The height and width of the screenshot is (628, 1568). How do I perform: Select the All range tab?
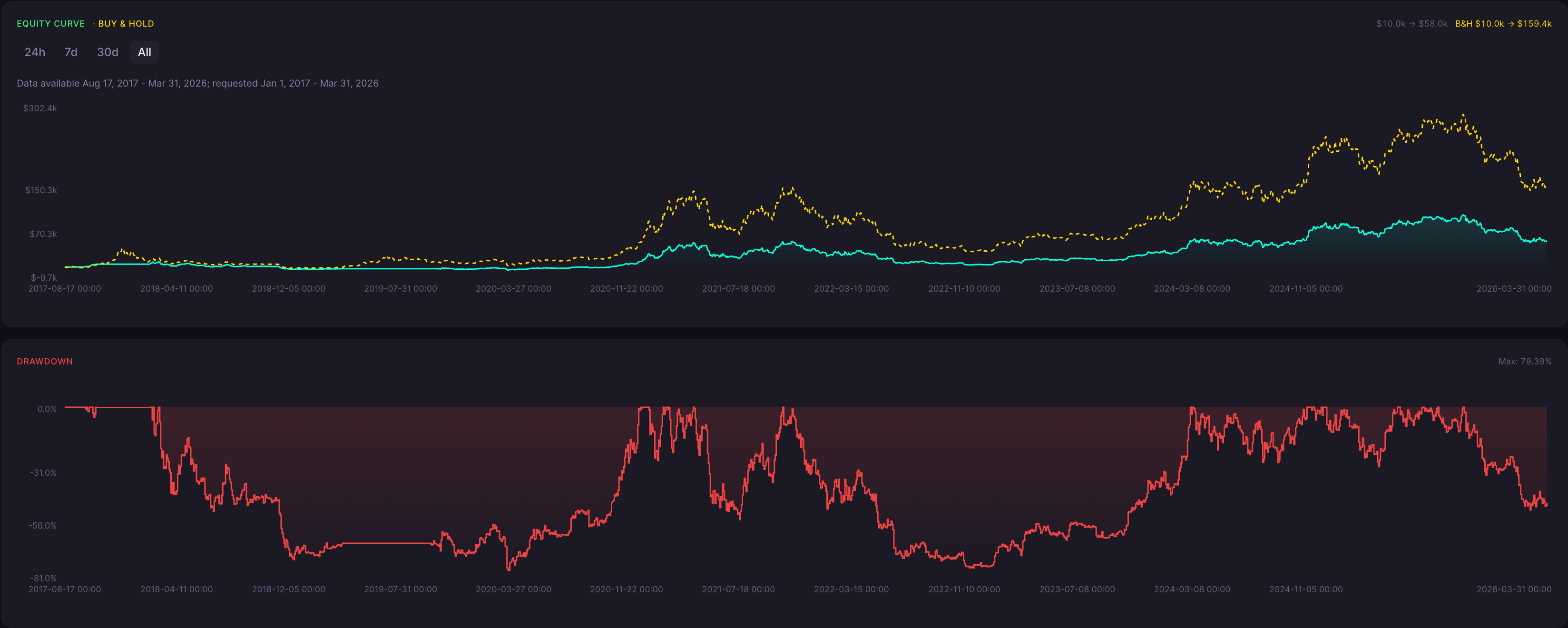pos(144,52)
